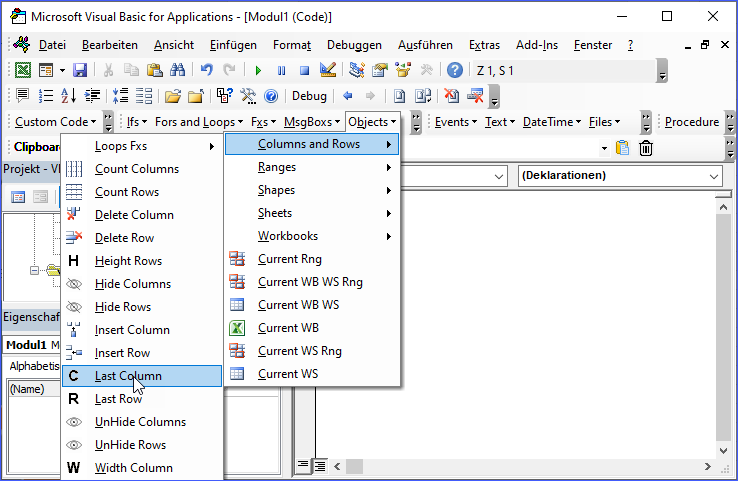Click the blue back arrow icon
Screen dimensions: 738x481
pyautogui.click(x=348, y=96)
